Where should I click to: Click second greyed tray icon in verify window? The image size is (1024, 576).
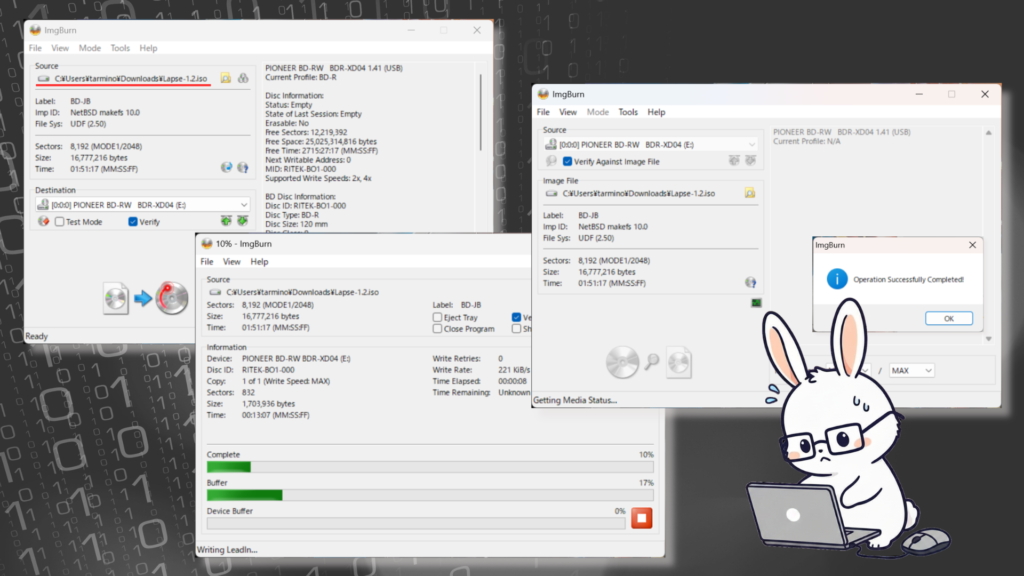[750, 161]
